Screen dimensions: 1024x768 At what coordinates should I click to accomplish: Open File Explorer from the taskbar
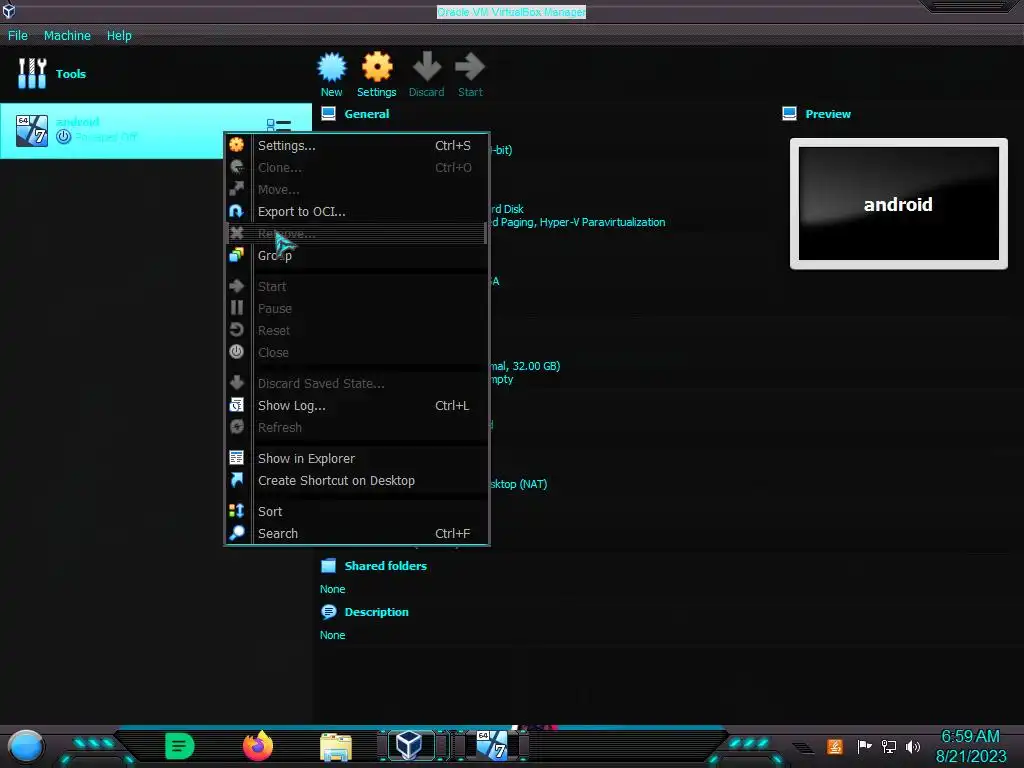336,747
